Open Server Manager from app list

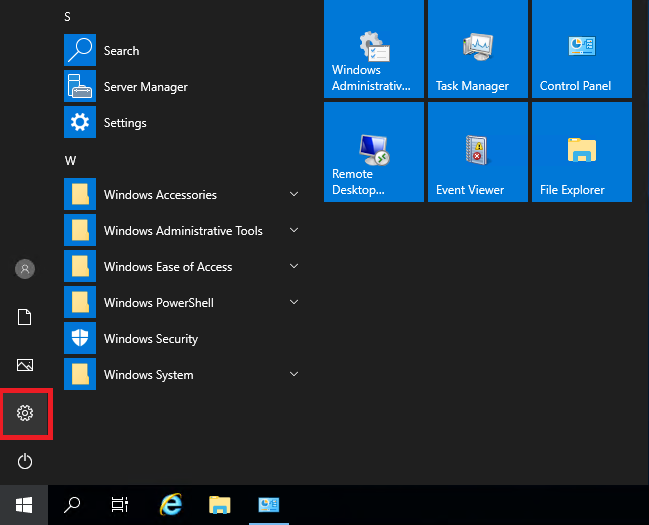[145, 87]
